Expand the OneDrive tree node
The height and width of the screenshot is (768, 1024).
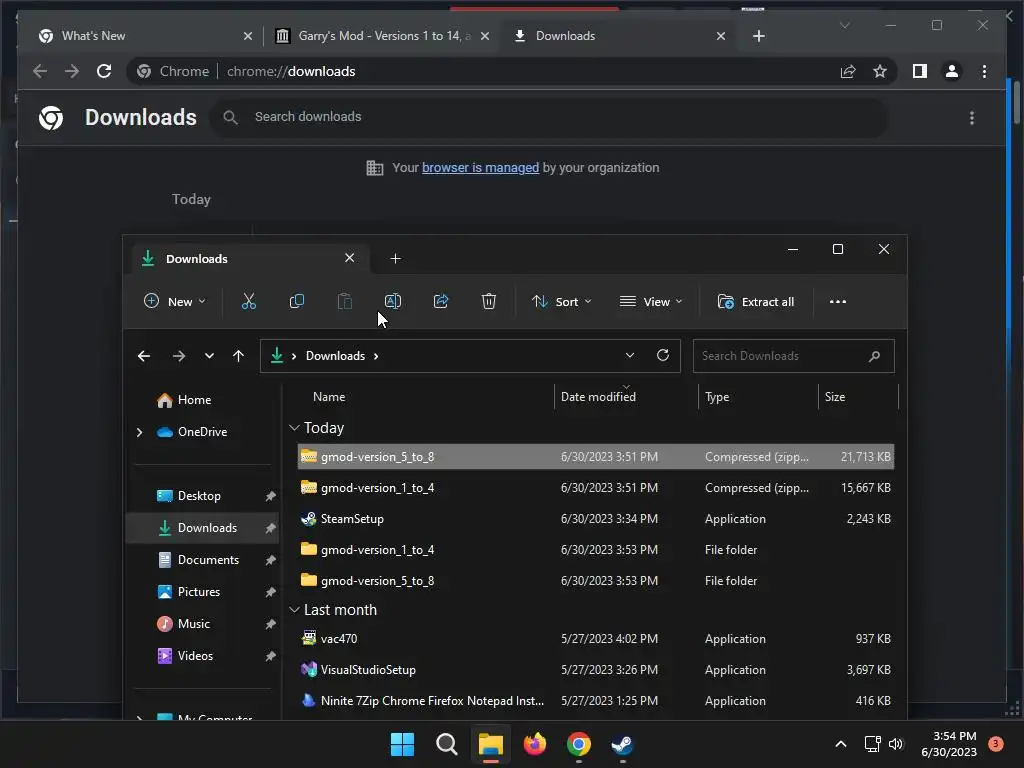[139, 432]
